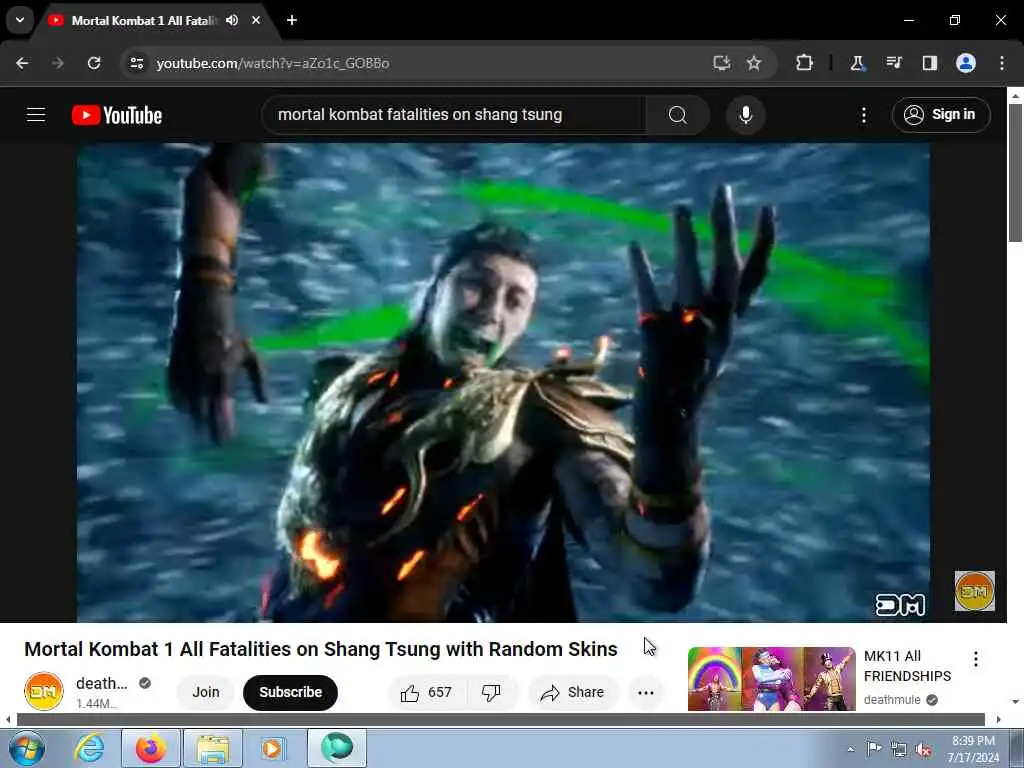This screenshot has width=1024, height=768.
Task: Click scrollbar down arrow at right
Action: tap(1015, 701)
